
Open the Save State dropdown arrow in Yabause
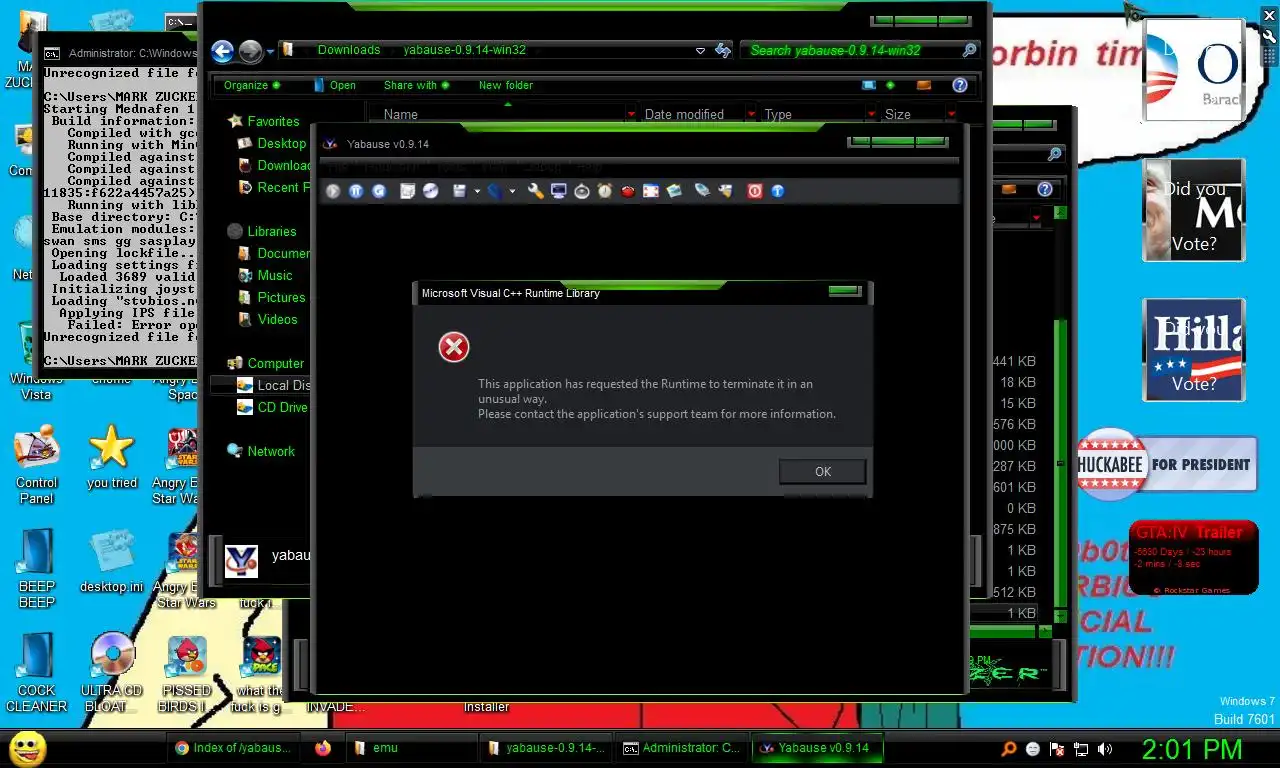pos(477,191)
